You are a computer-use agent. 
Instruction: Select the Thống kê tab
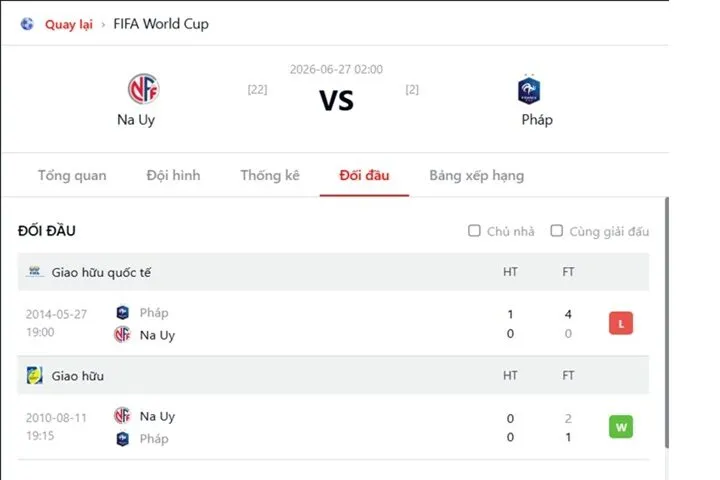[x=270, y=175]
